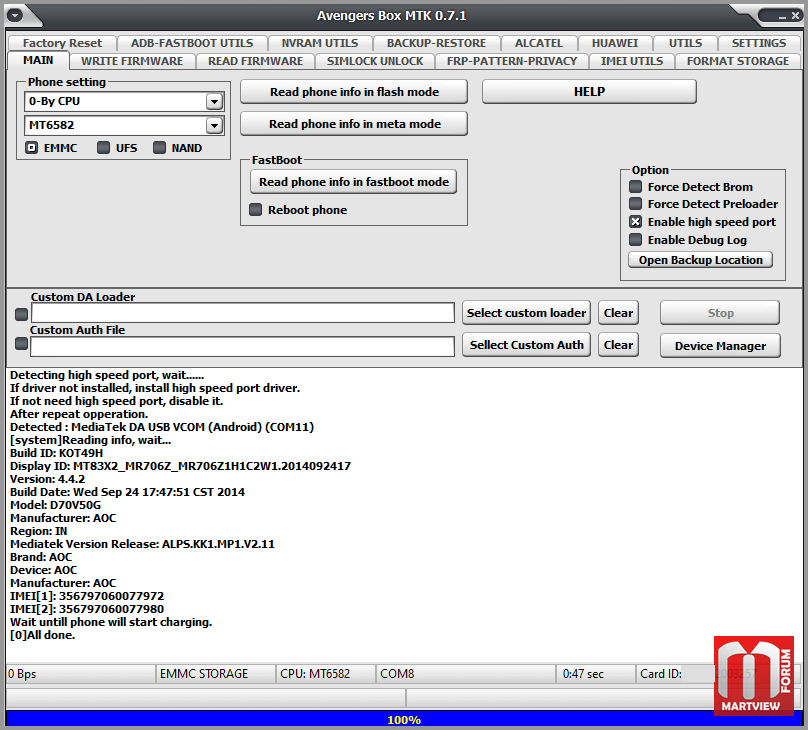Click the 0:47 sec timer cell
Viewport: 808px width, 730px height.
point(596,674)
